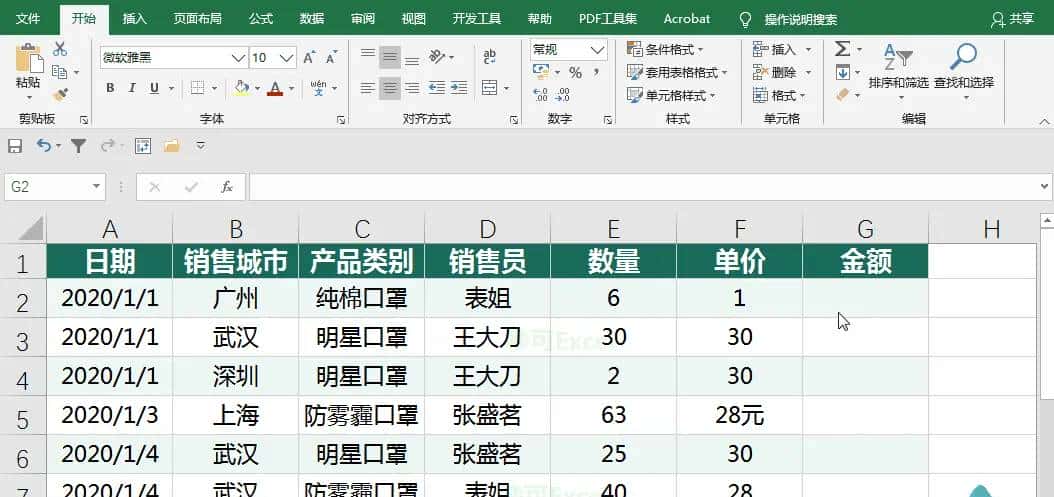Click the fill color paint bucket
Screen dimensions: 1054x497
[x=242, y=88]
